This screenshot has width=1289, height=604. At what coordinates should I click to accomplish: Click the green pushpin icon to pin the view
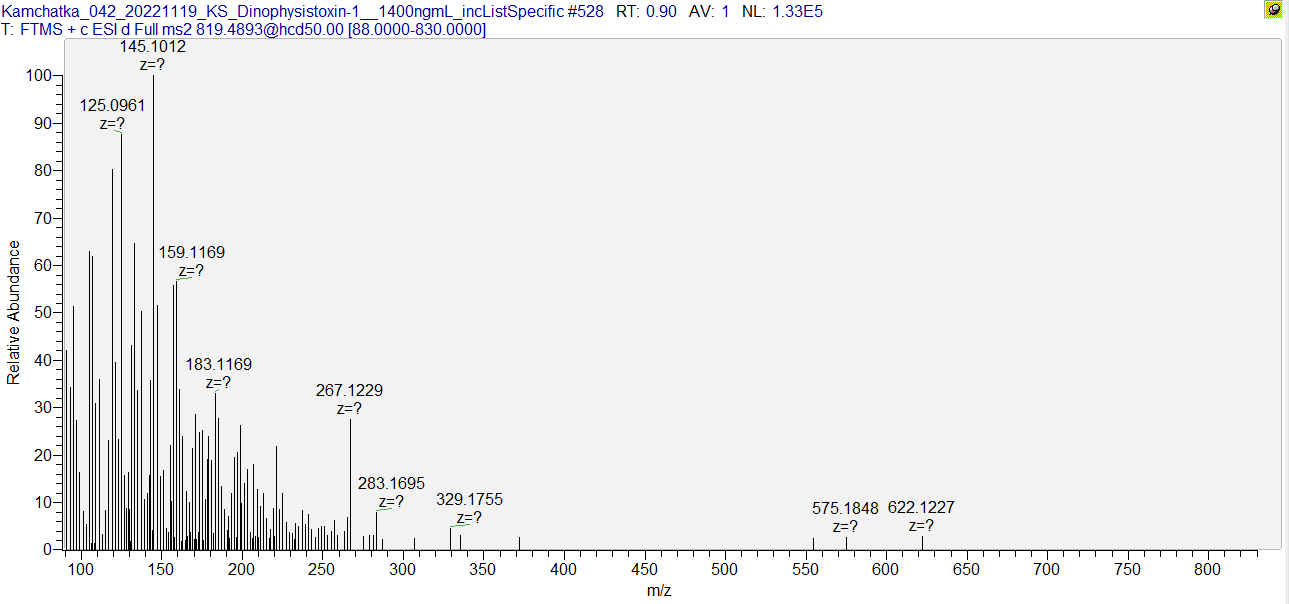click(x=1273, y=10)
